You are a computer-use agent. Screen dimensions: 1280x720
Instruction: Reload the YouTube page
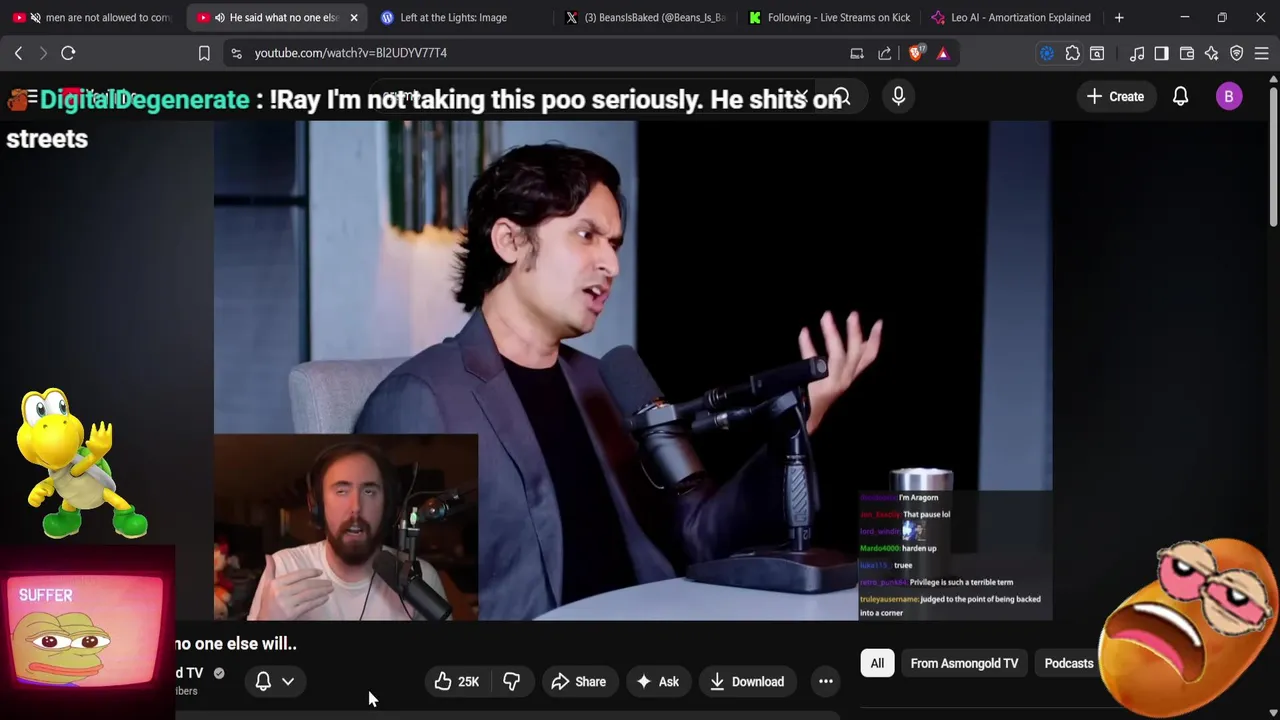click(68, 53)
